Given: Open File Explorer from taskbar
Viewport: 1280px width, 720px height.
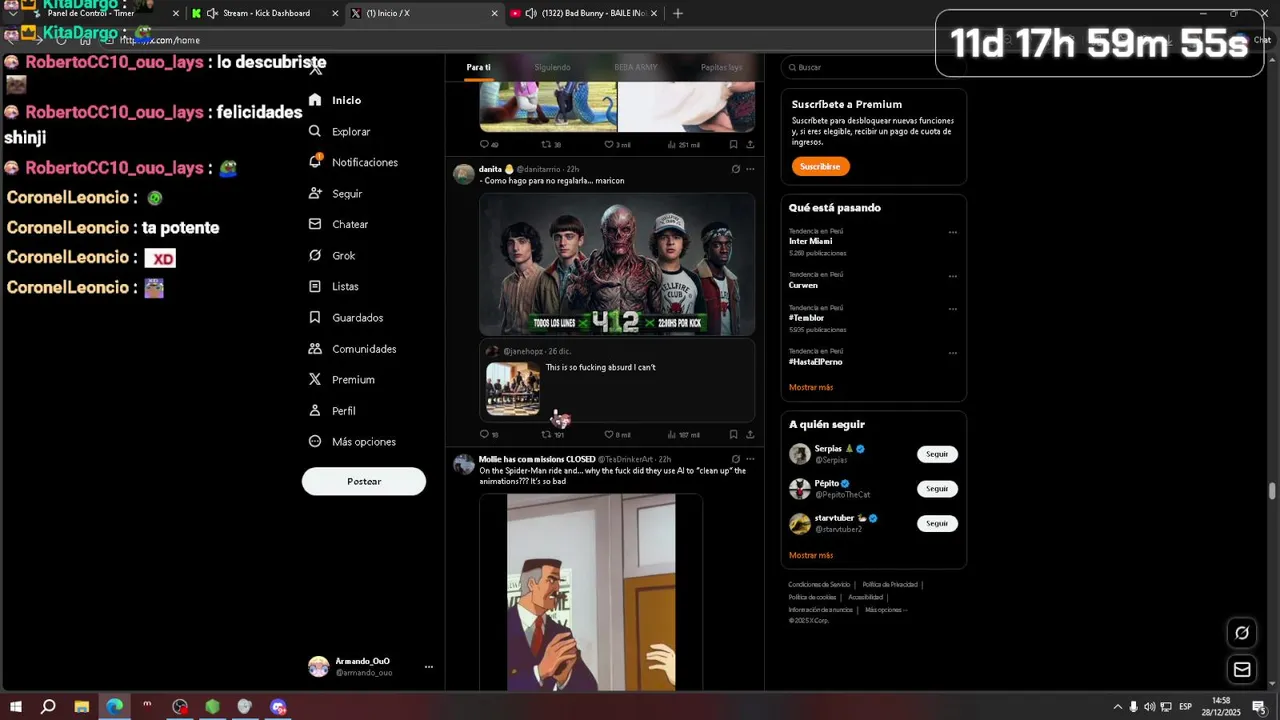Looking at the screenshot, I should pyautogui.click(x=82, y=707).
